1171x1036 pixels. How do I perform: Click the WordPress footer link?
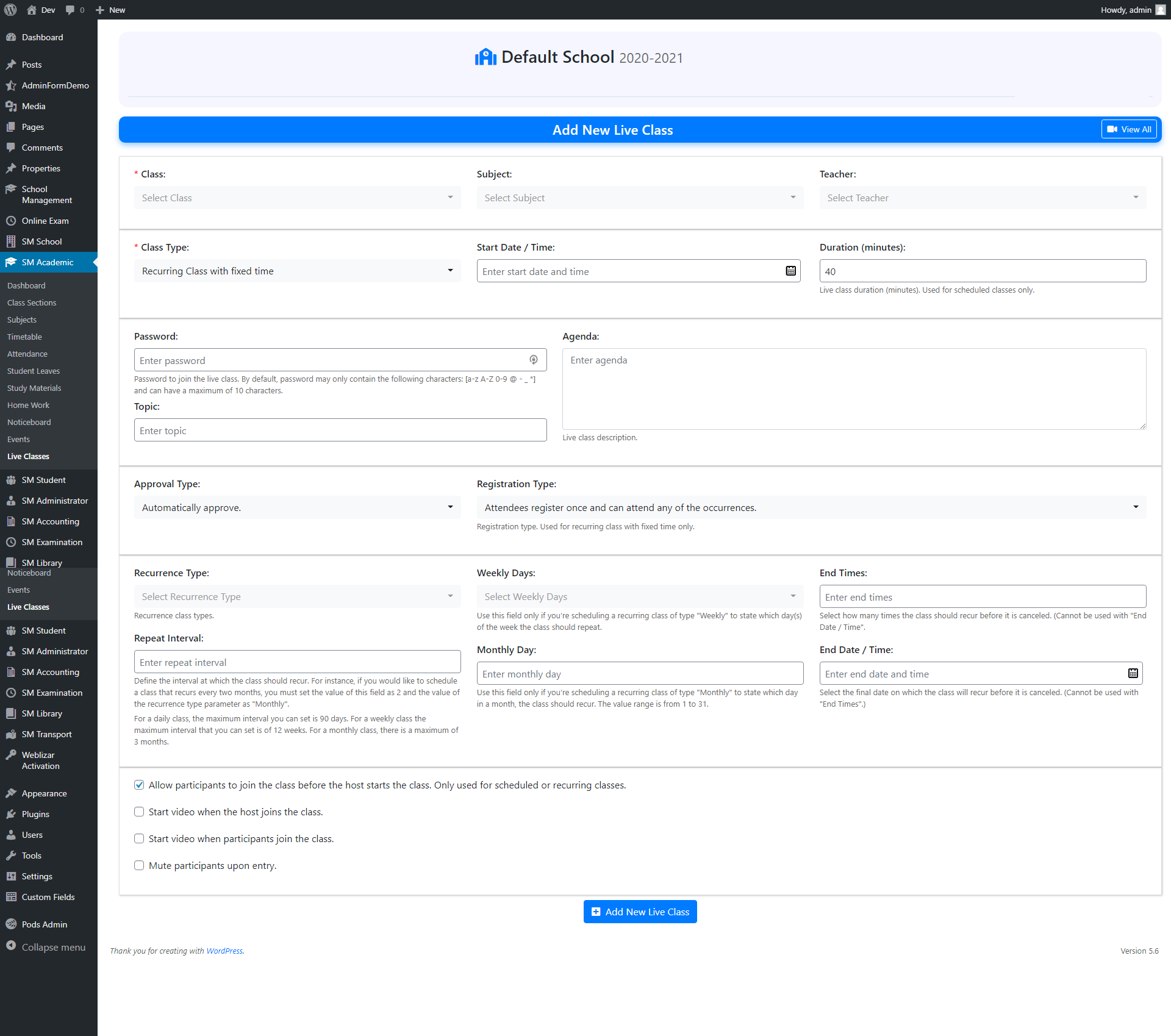tap(224, 951)
